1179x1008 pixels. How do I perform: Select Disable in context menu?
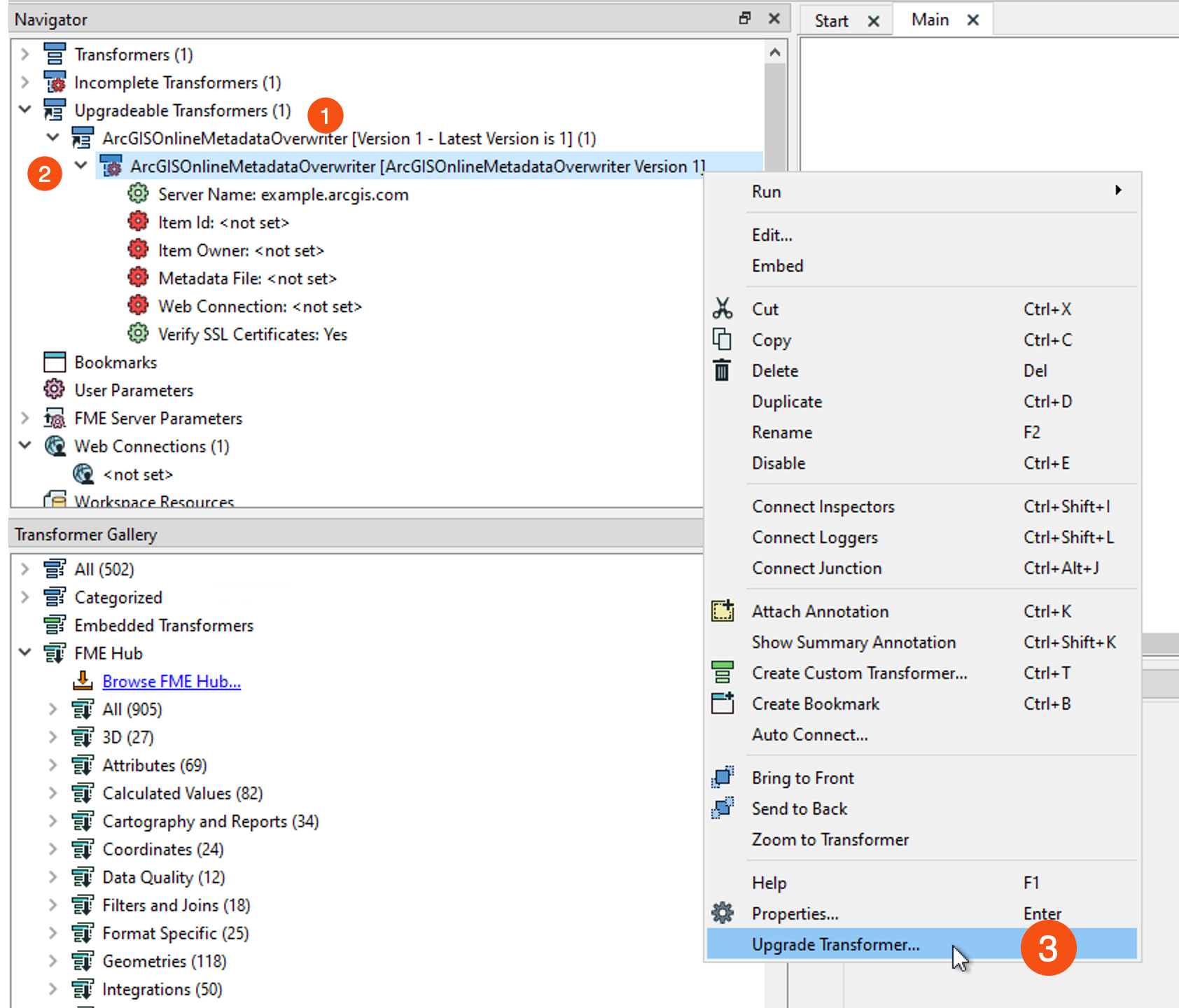click(922, 463)
